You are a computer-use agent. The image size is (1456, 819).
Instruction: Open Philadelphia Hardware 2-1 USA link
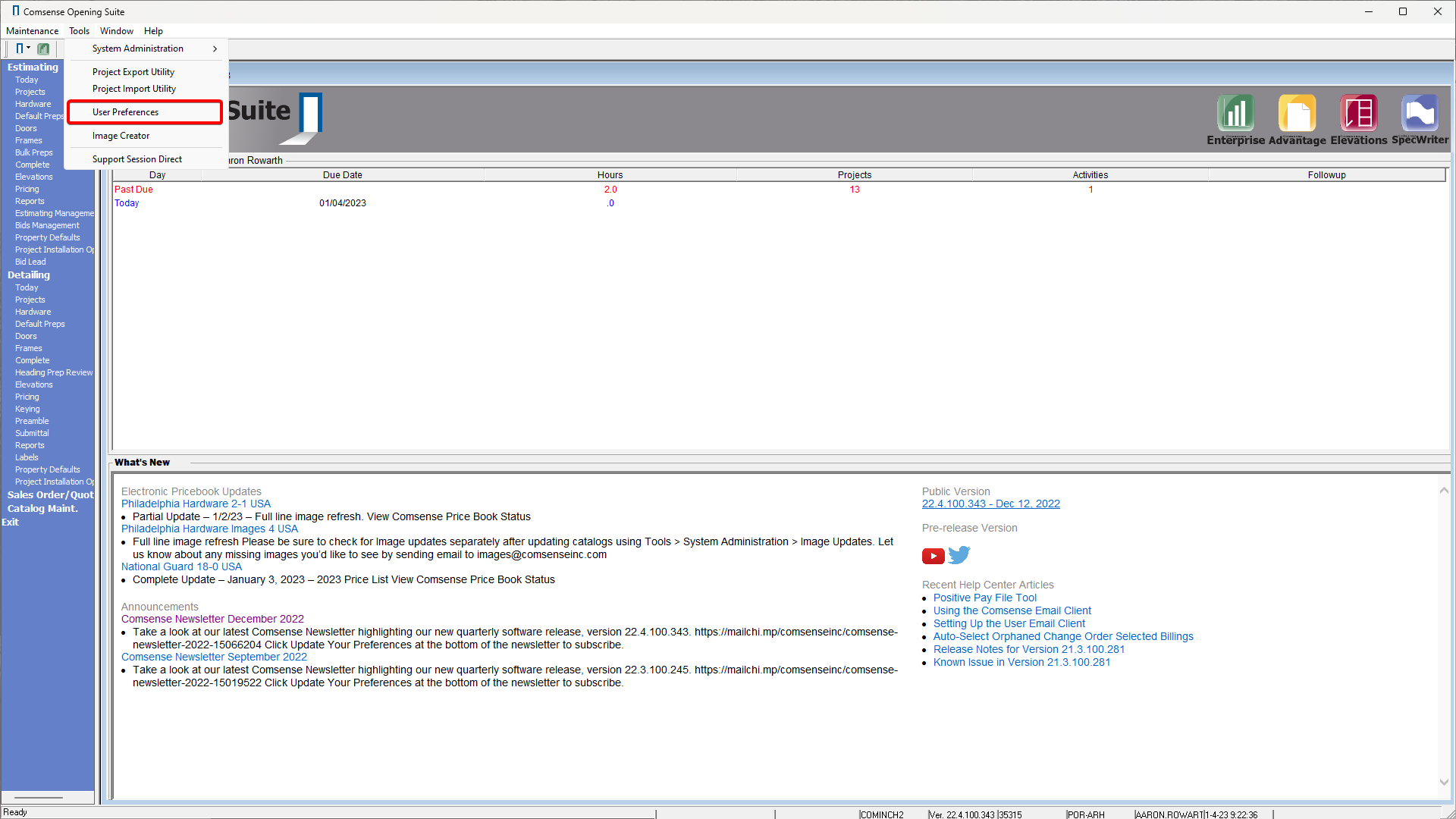[x=196, y=504]
